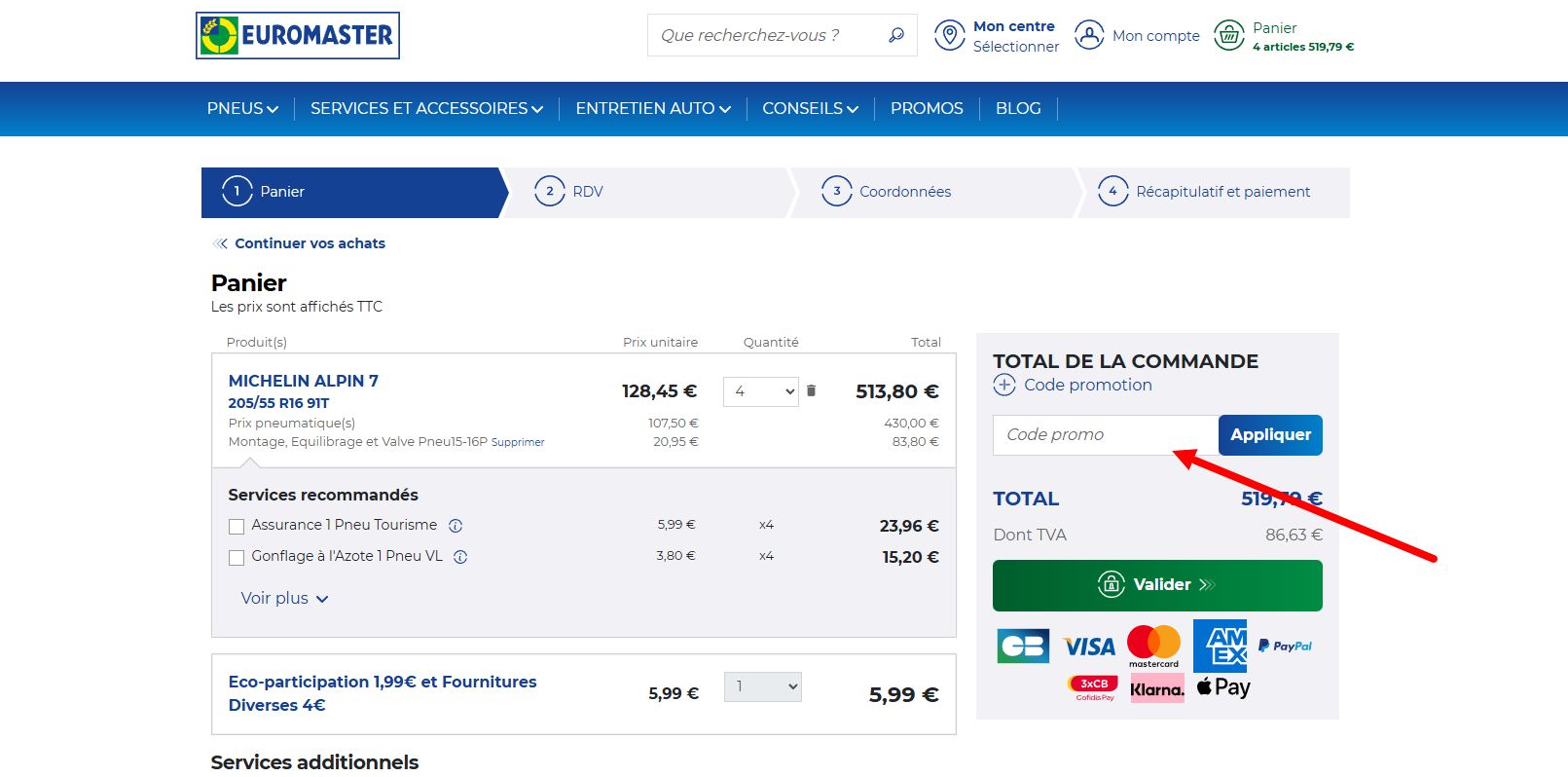
Task: Click step 2 circle for RDV
Action: click(550, 192)
